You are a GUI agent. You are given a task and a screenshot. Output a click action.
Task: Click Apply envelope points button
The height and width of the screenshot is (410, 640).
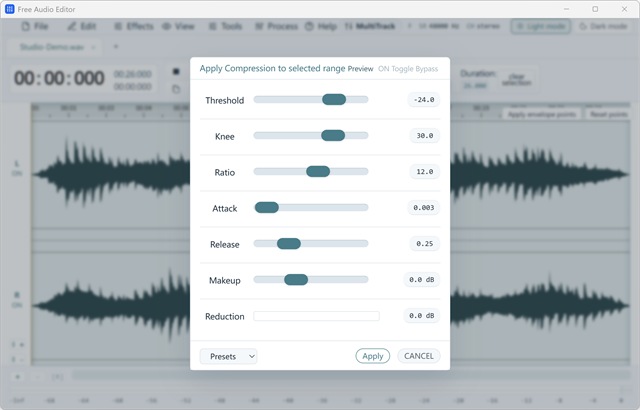coord(542,115)
